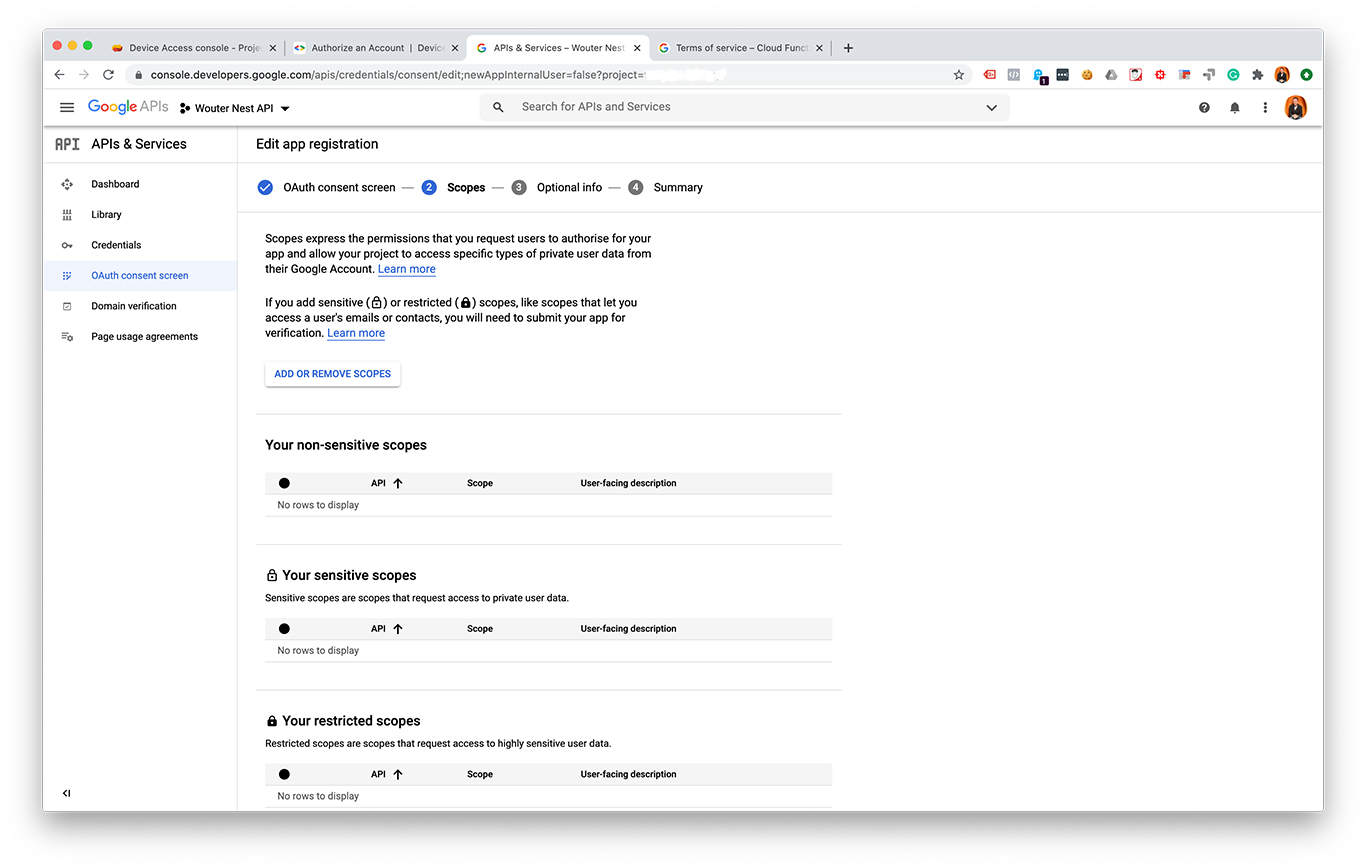Open the red crosshair extension icon
The image size is (1366, 868).
click(x=1160, y=75)
